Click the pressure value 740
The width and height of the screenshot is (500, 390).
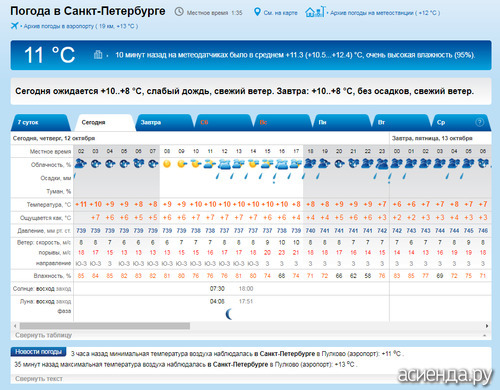310,230
